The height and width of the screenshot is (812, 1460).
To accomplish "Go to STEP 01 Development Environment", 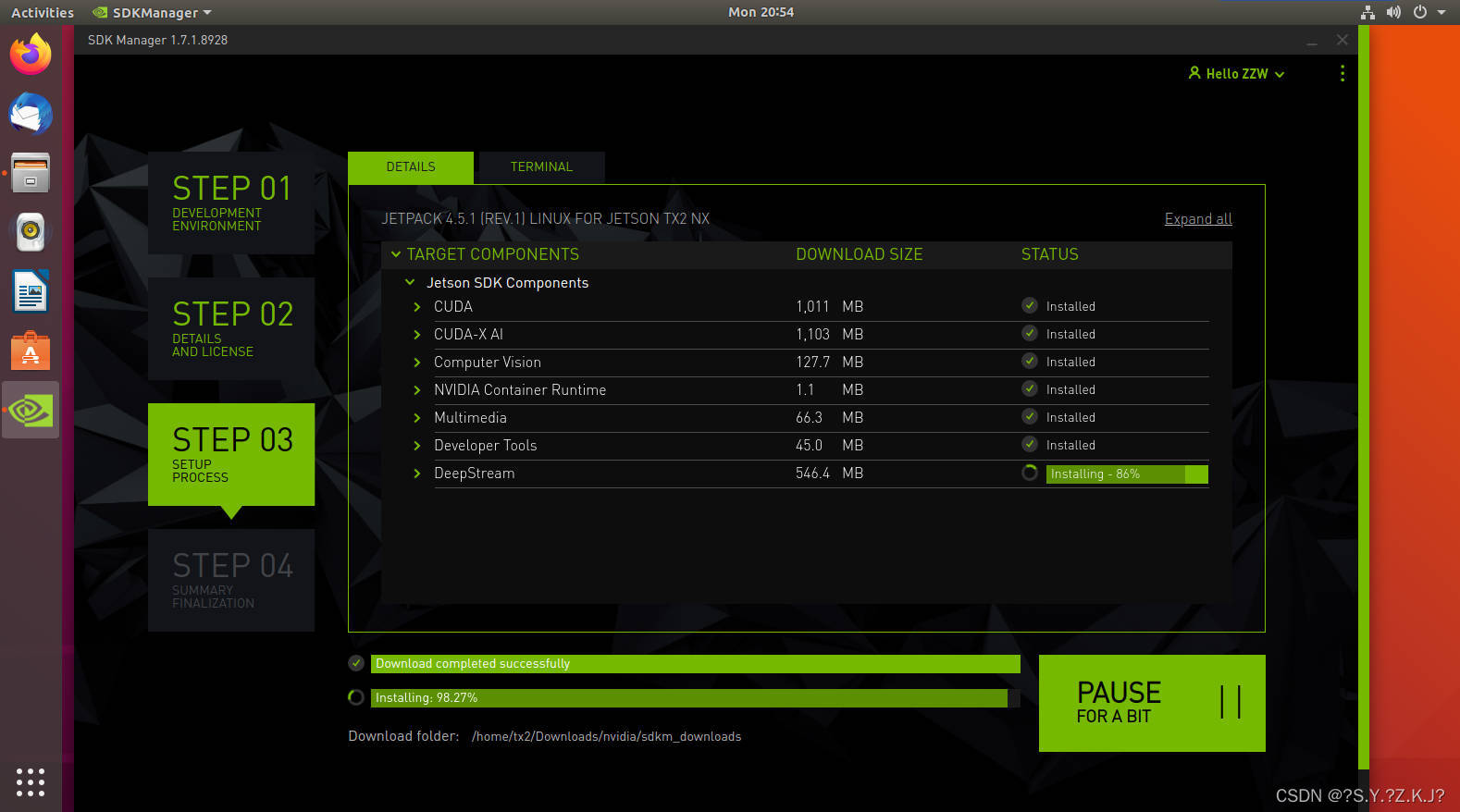I will tap(231, 203).
